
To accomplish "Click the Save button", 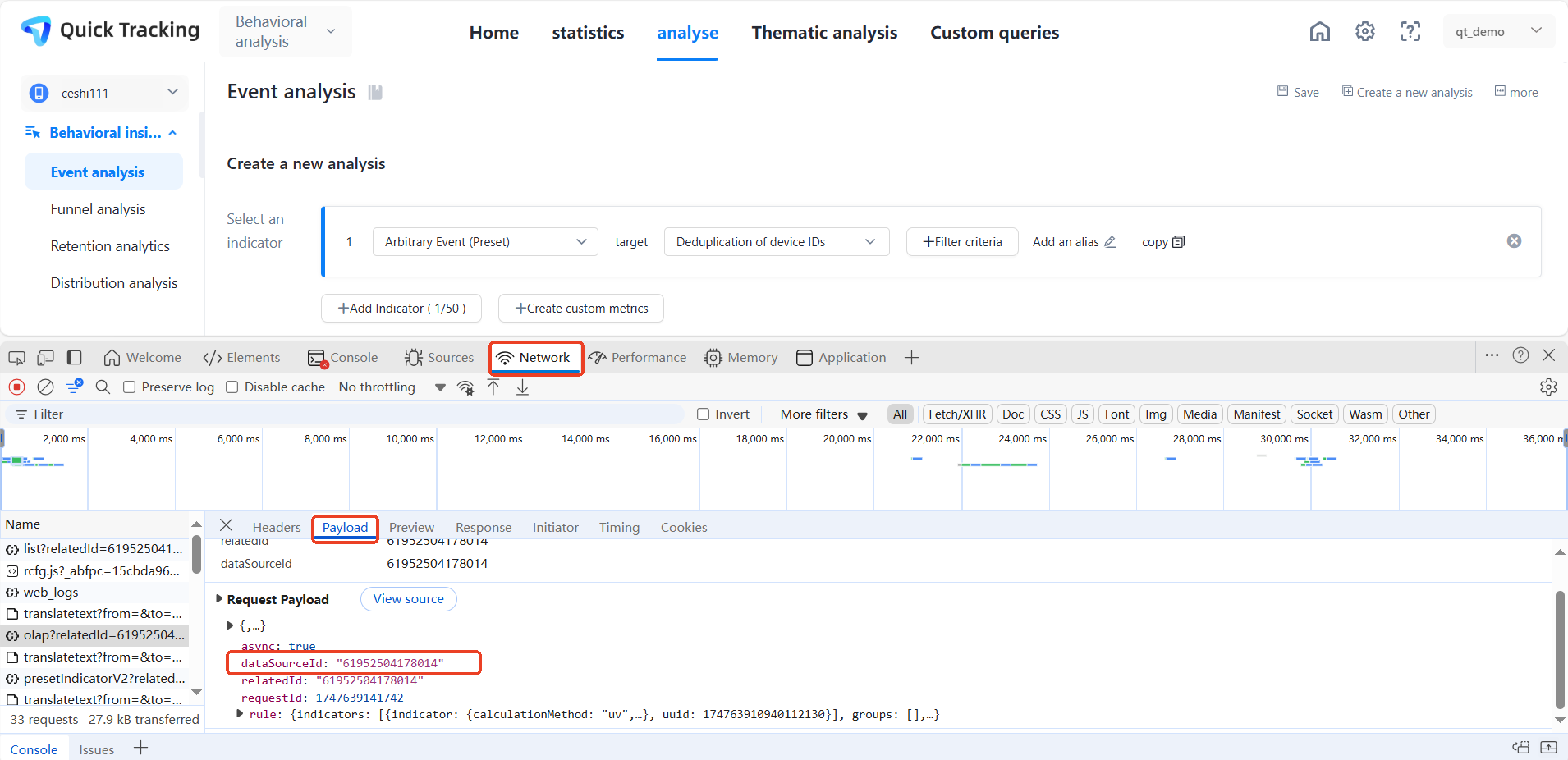I will click(x=1298, y=92).
